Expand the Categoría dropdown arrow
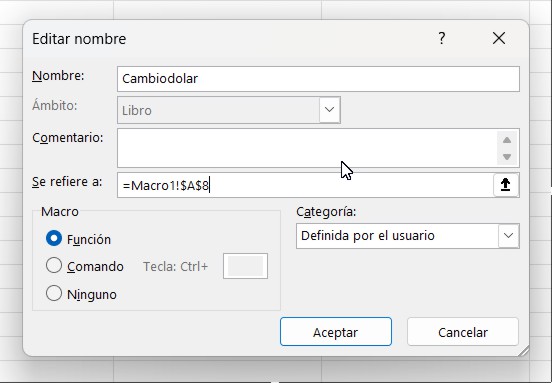Viewport: 552px width, 383px height. (508, 236)
